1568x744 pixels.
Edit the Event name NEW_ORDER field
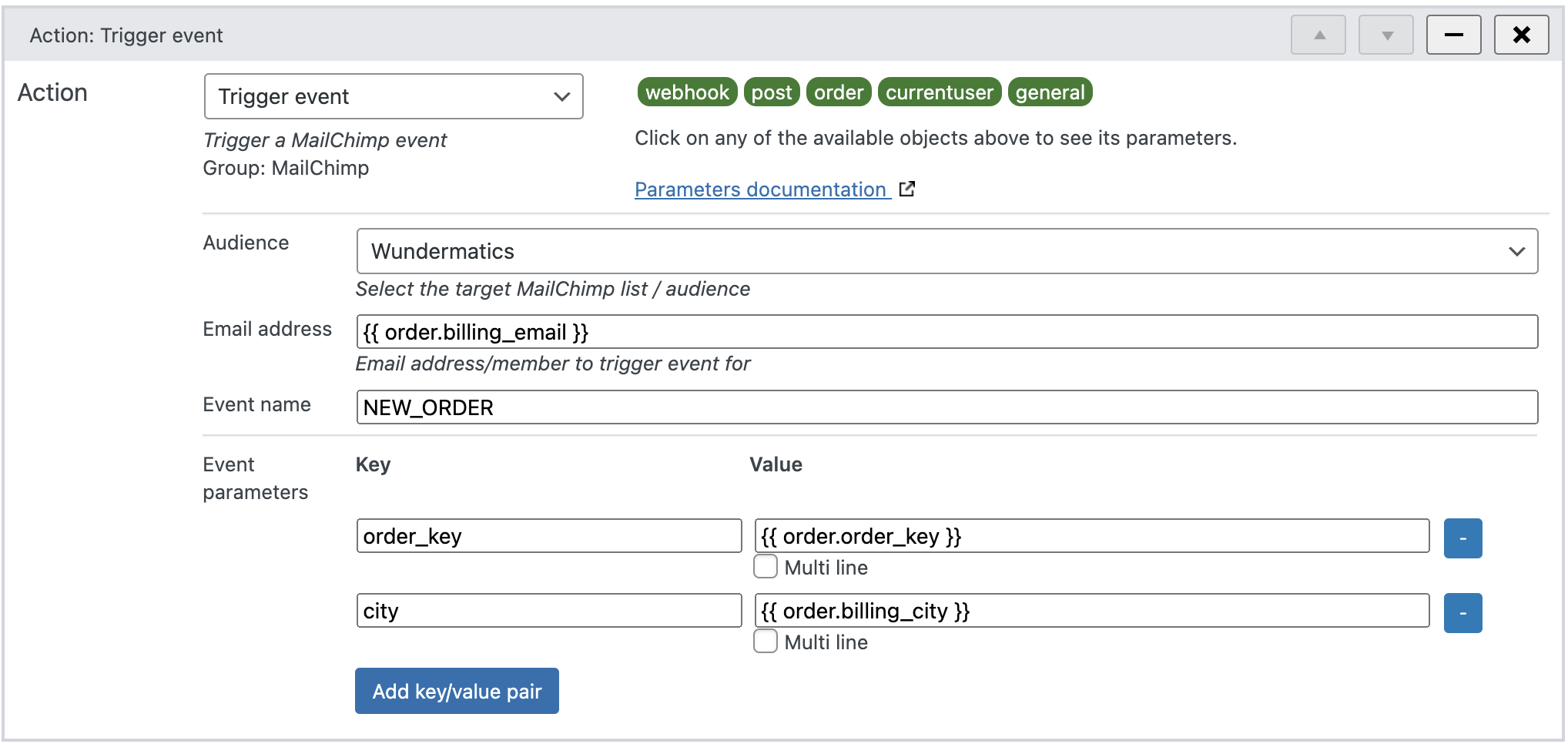tap(946, 407)
